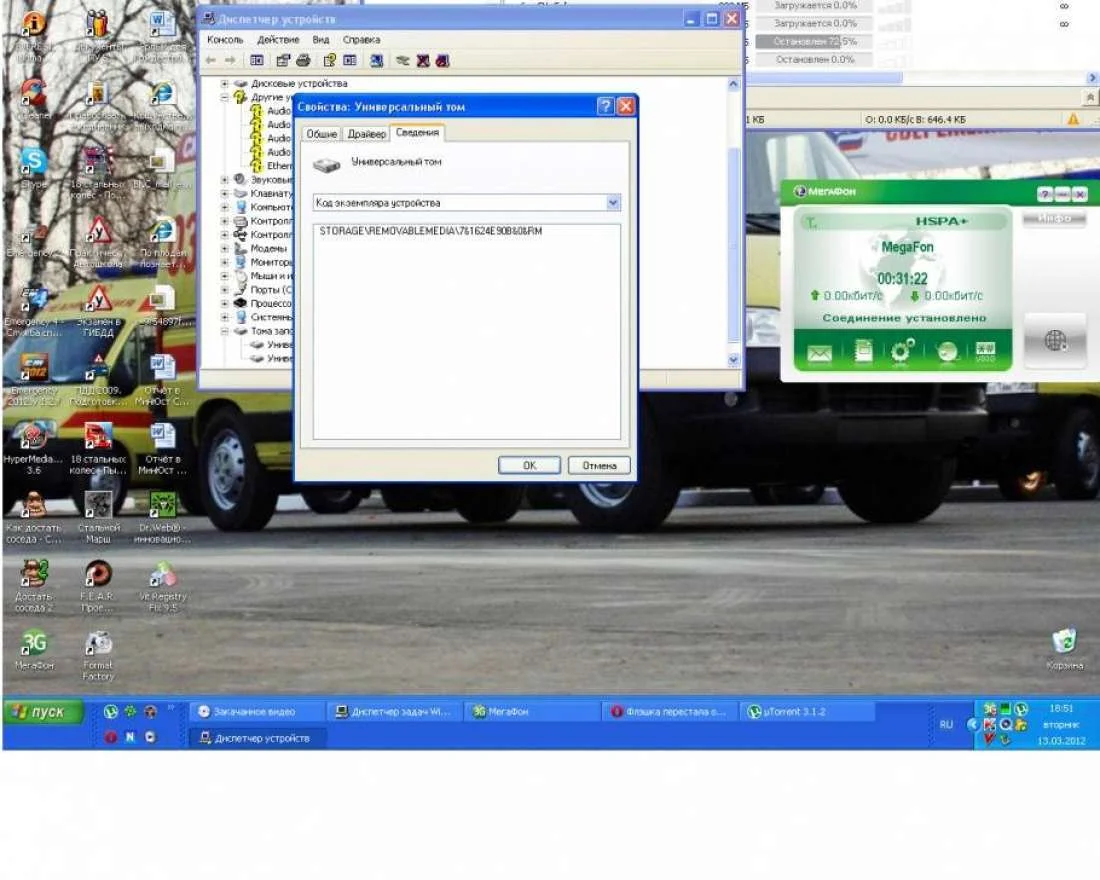Click the RU language indicator
The height and width of the screenshot is (880, 1100).
(946, 724)
